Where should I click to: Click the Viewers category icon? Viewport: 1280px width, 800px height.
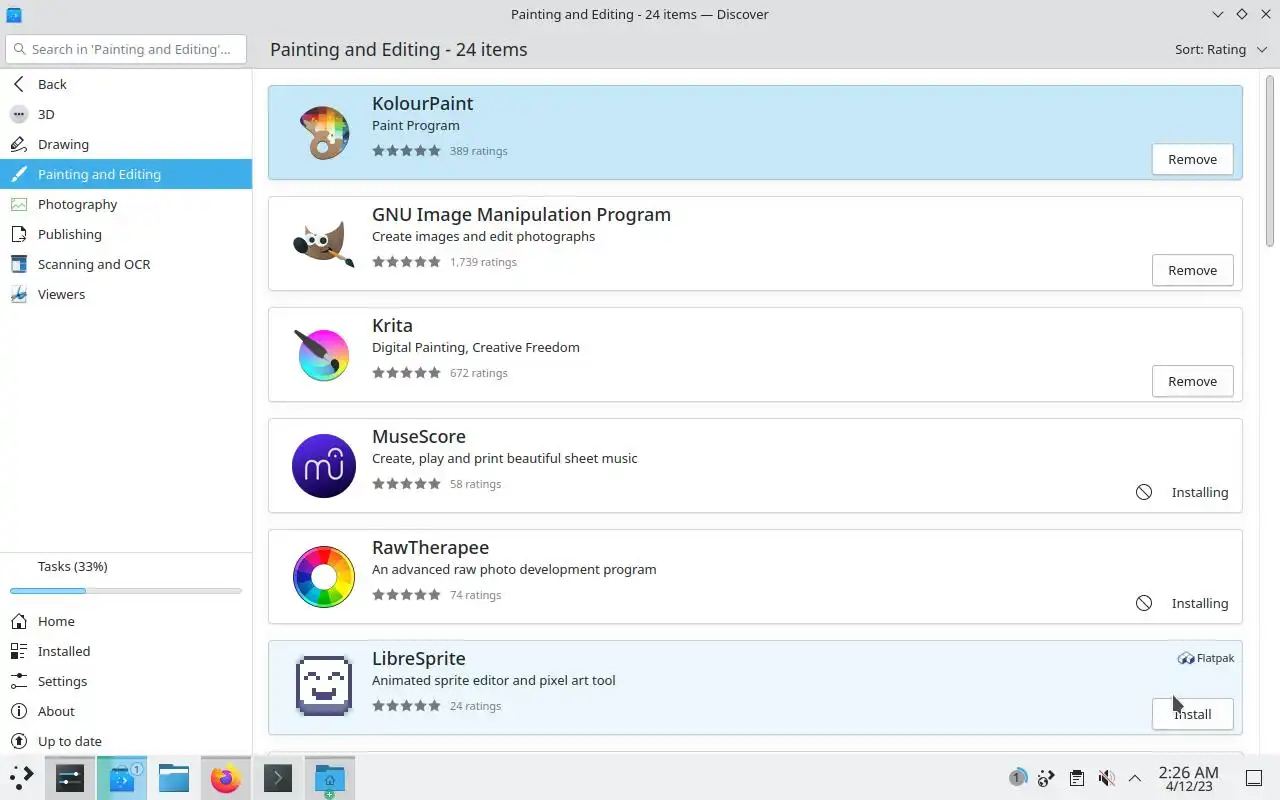[x=19, y=294]
